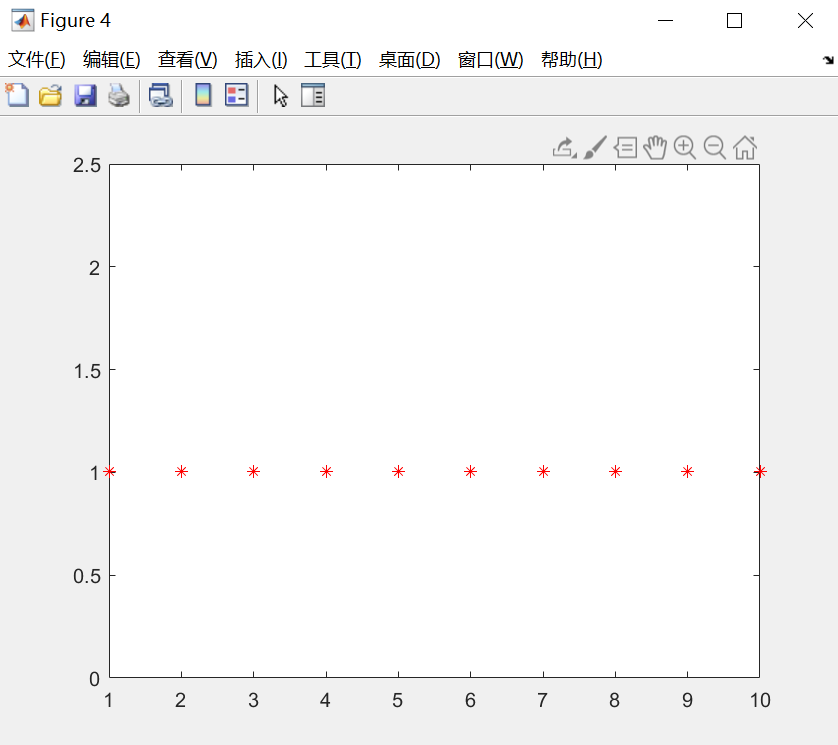The height and width of the screenshot is (745, 838).
Task: Open the 窗口(W) menu
Action: [x=490, y=59]
